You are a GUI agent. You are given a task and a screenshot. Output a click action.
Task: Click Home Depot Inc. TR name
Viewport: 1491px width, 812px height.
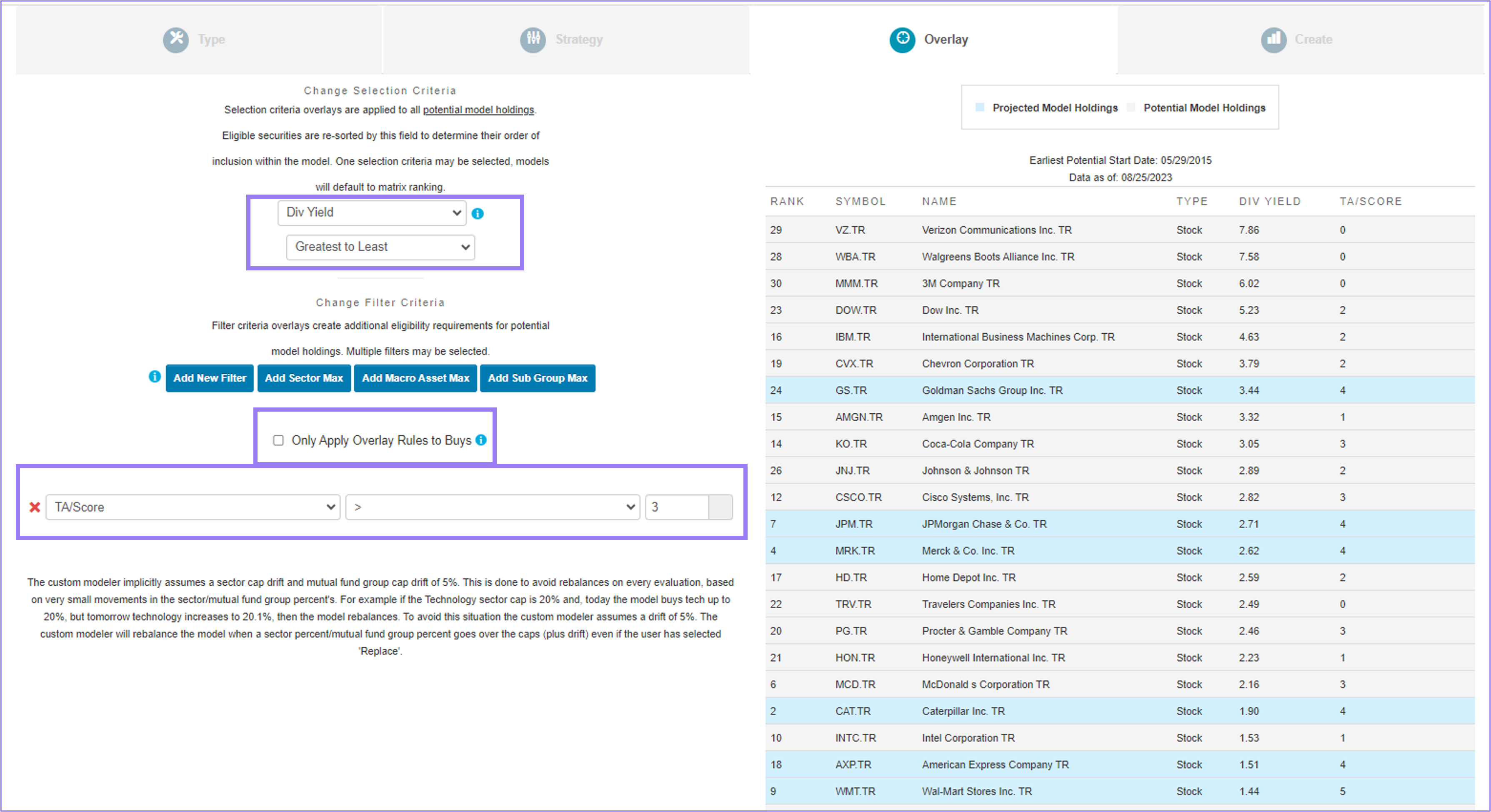click(968, 577)
